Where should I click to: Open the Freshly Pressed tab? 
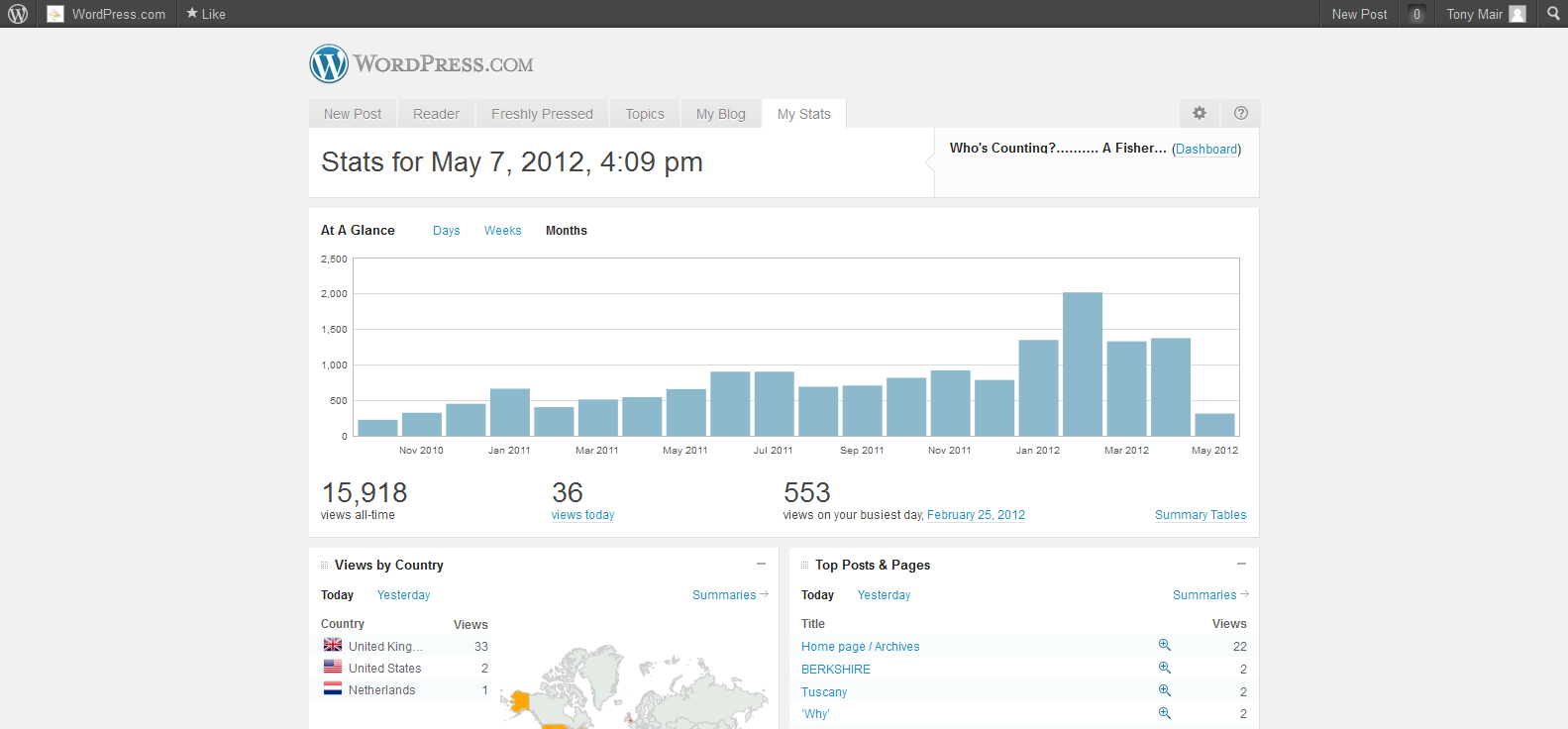click(542, 114)
